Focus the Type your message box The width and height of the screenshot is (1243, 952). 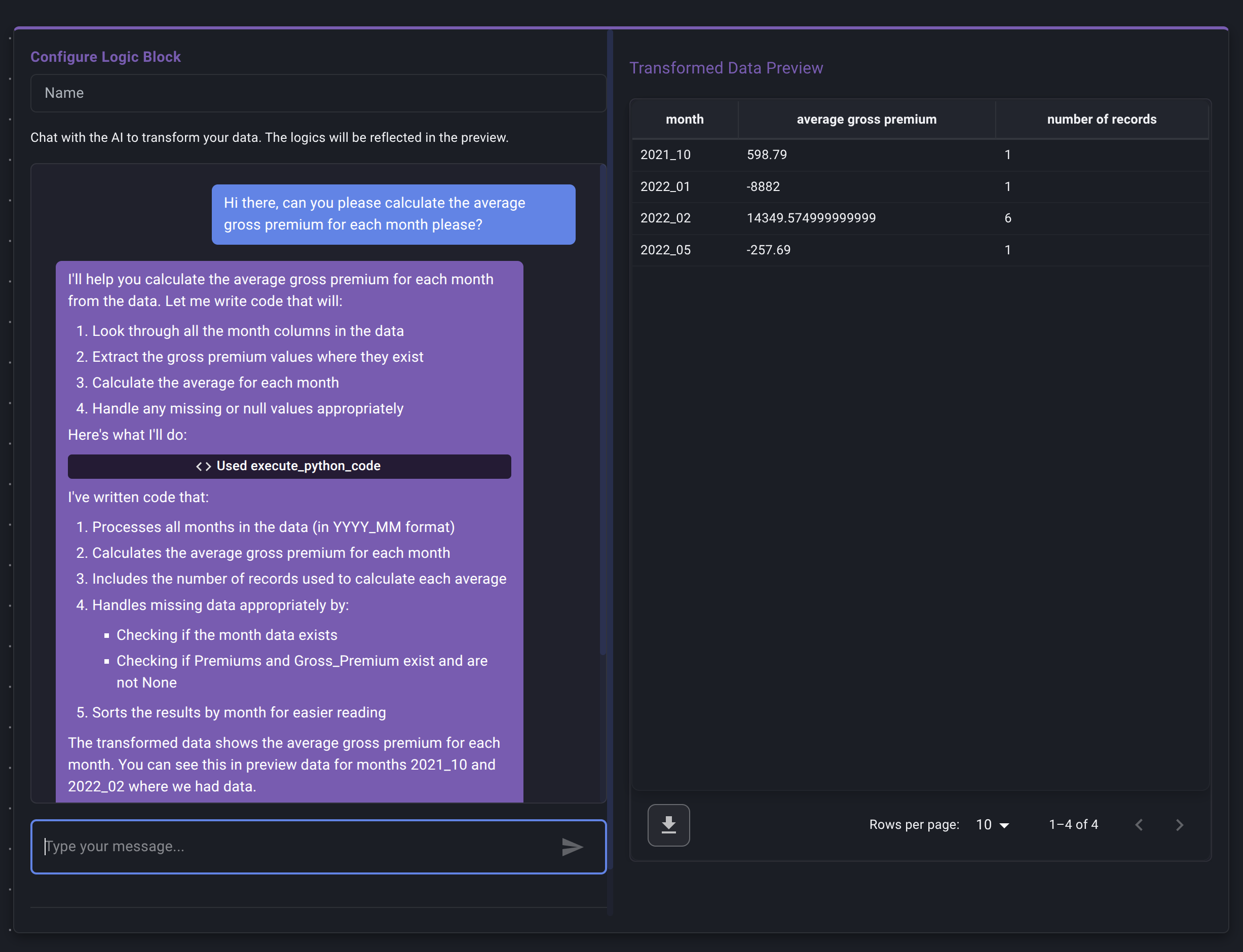(295, 847)
